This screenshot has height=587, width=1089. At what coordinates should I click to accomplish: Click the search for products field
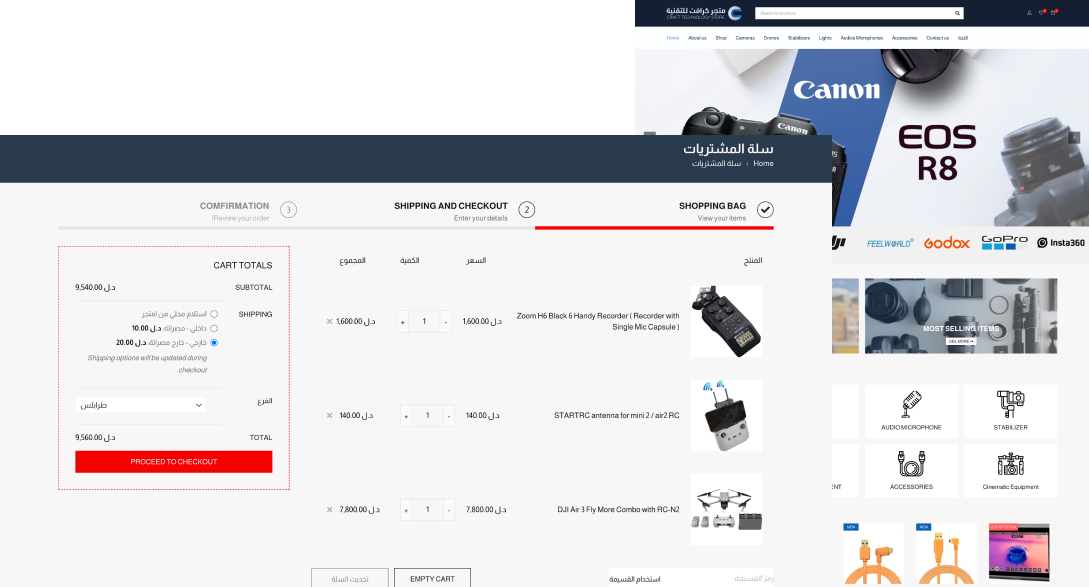(854, 13)
